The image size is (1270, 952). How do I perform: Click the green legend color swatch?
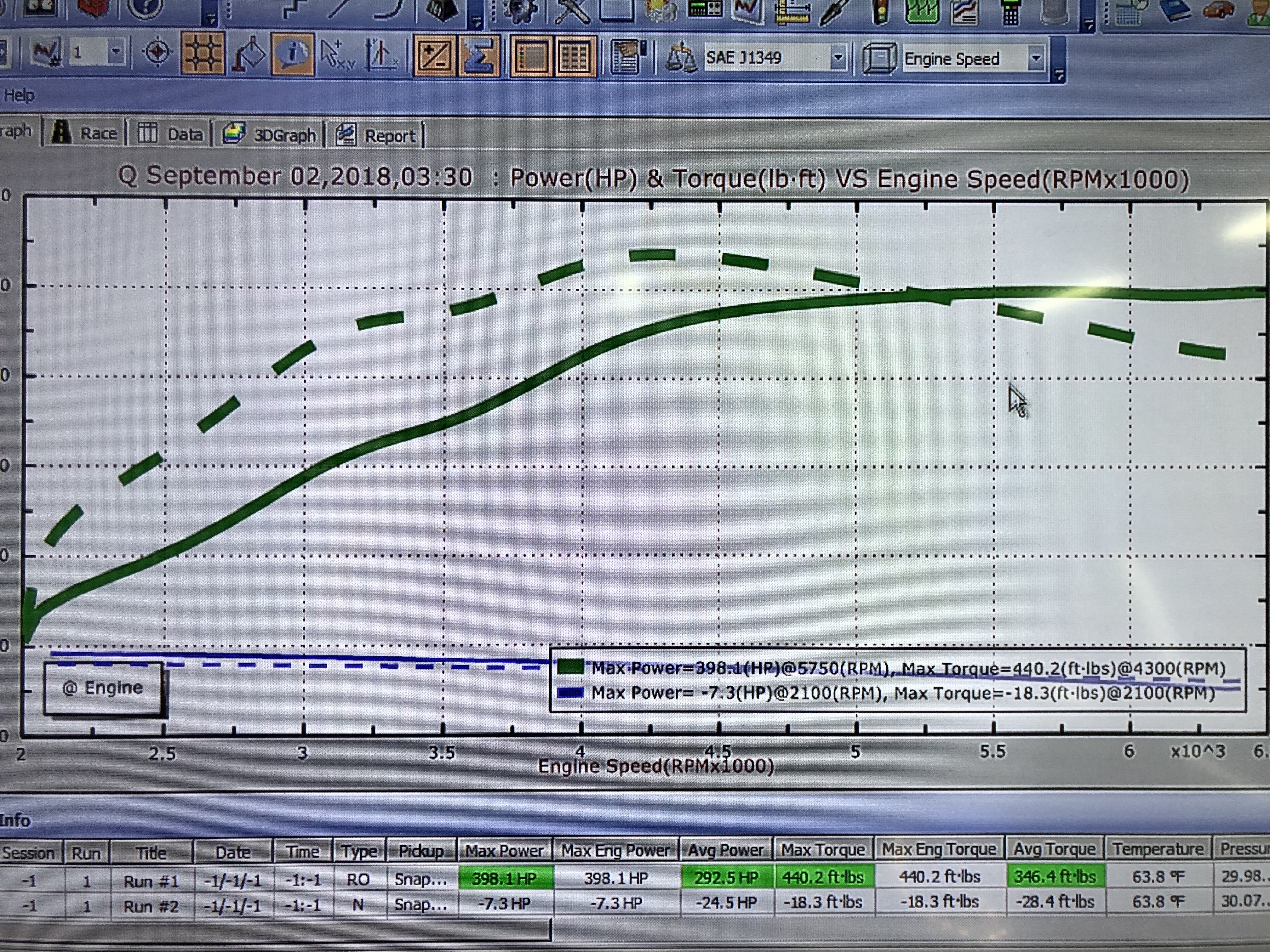(570, 667)
